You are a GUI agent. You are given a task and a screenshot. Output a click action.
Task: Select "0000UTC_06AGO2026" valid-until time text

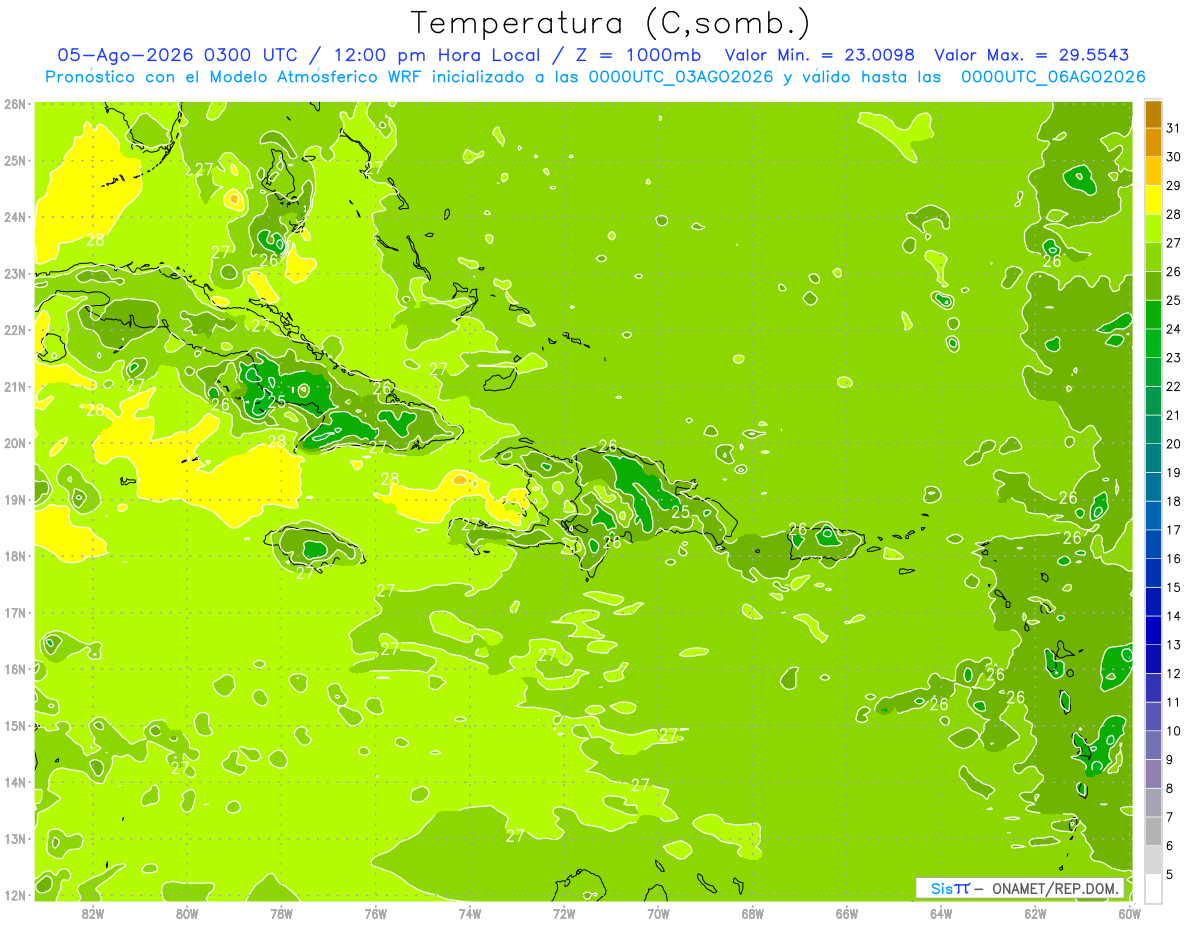click(x=1053, y=77)
